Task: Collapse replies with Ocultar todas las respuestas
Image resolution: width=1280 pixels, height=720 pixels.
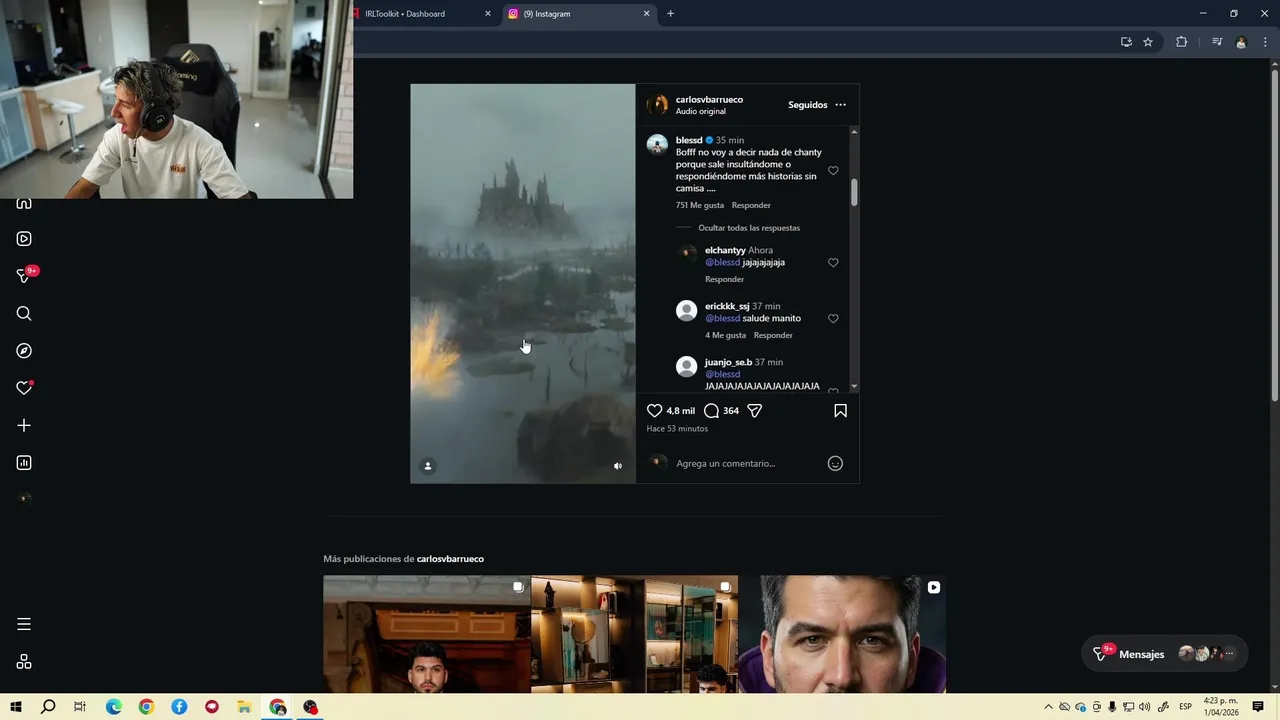Action: (749, 228)
